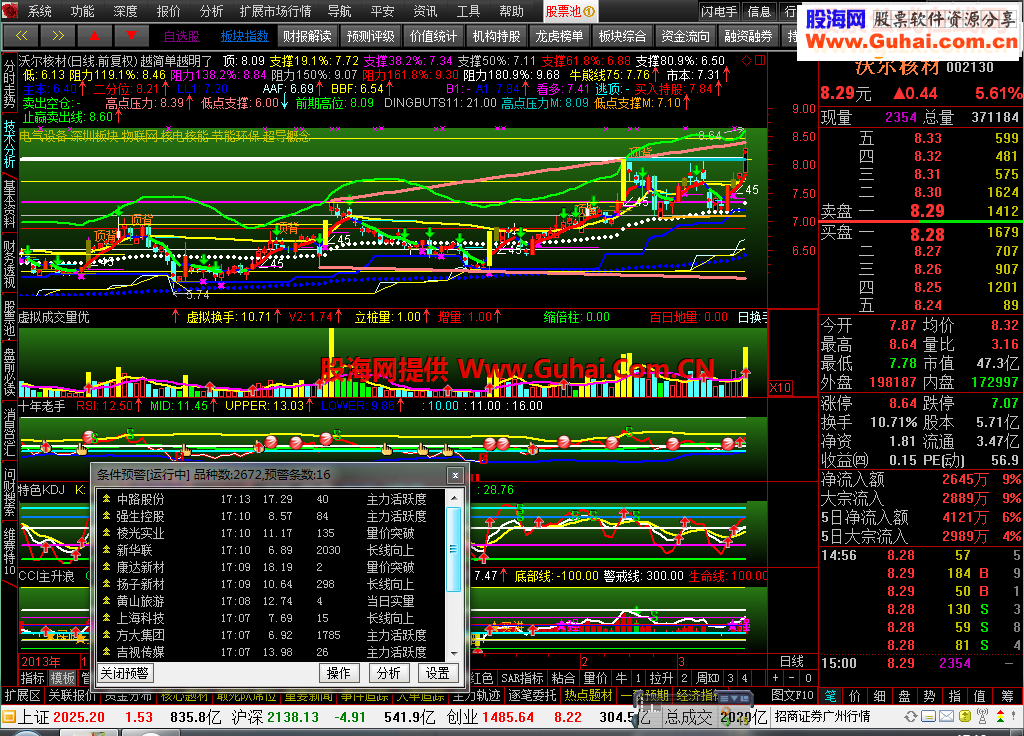The width and height of the screenshot is (1024, 736).
Task: Click the mail envelope icon in the status bar
Action: point(946,716)
